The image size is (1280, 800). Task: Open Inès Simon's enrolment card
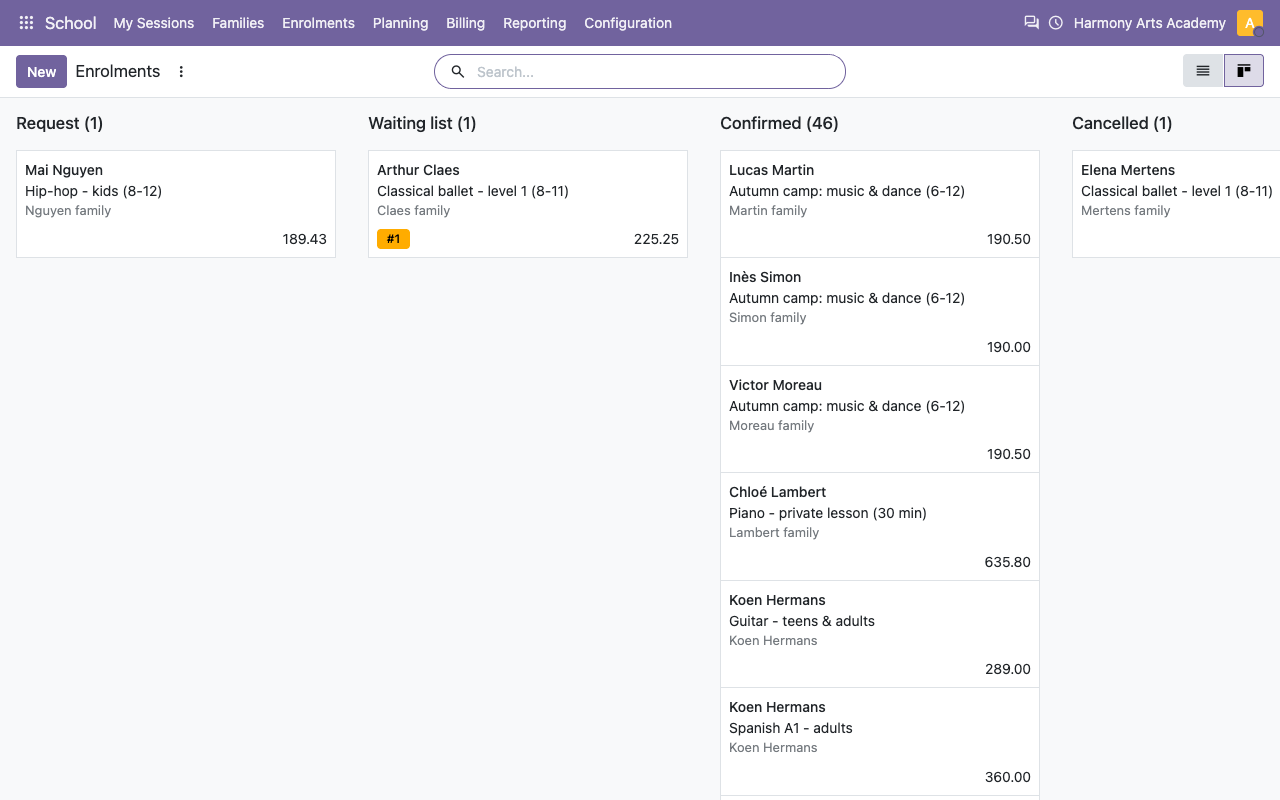(x=880, y=311)
